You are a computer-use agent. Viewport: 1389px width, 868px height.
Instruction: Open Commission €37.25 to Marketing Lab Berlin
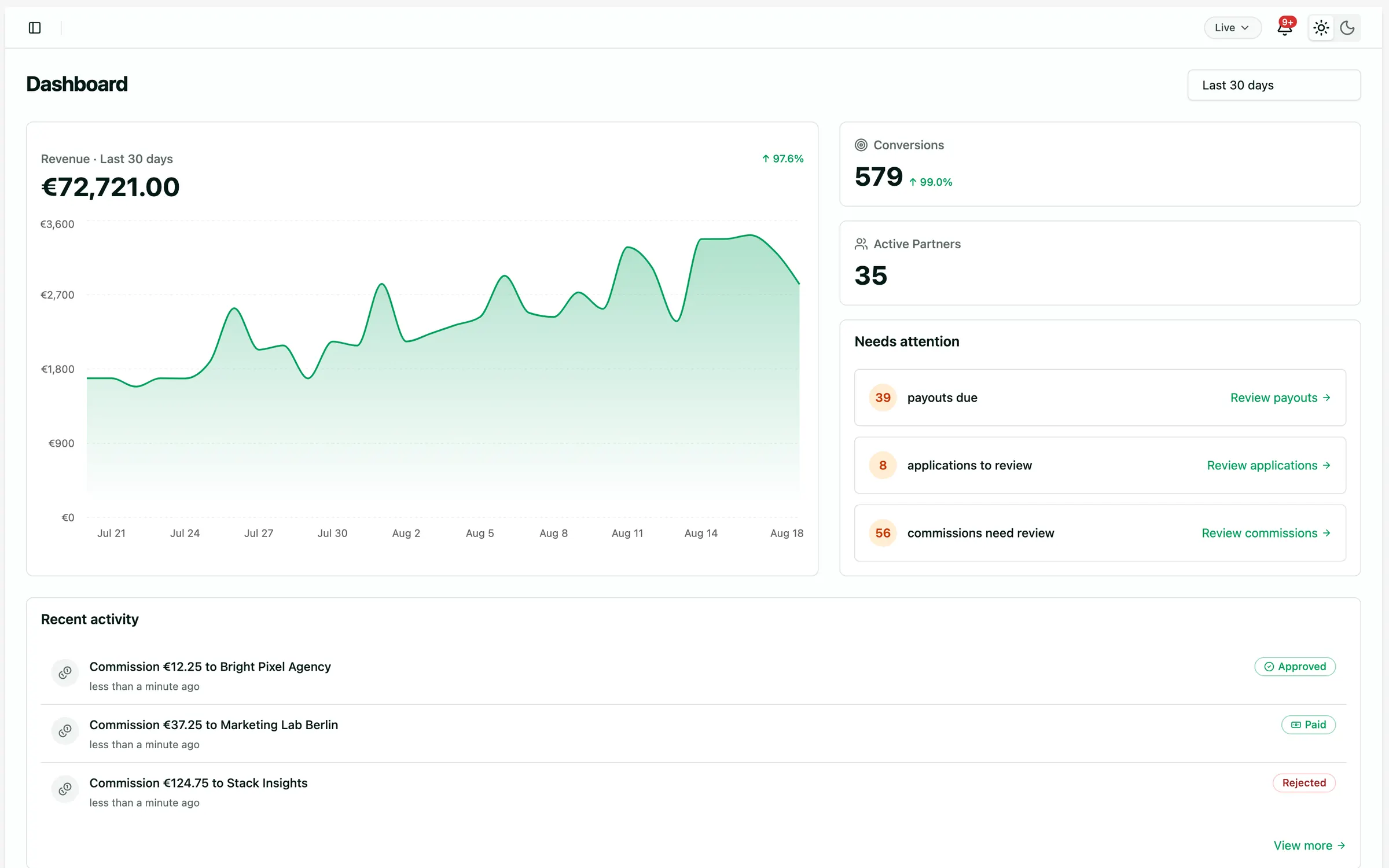tap(214, 725)
